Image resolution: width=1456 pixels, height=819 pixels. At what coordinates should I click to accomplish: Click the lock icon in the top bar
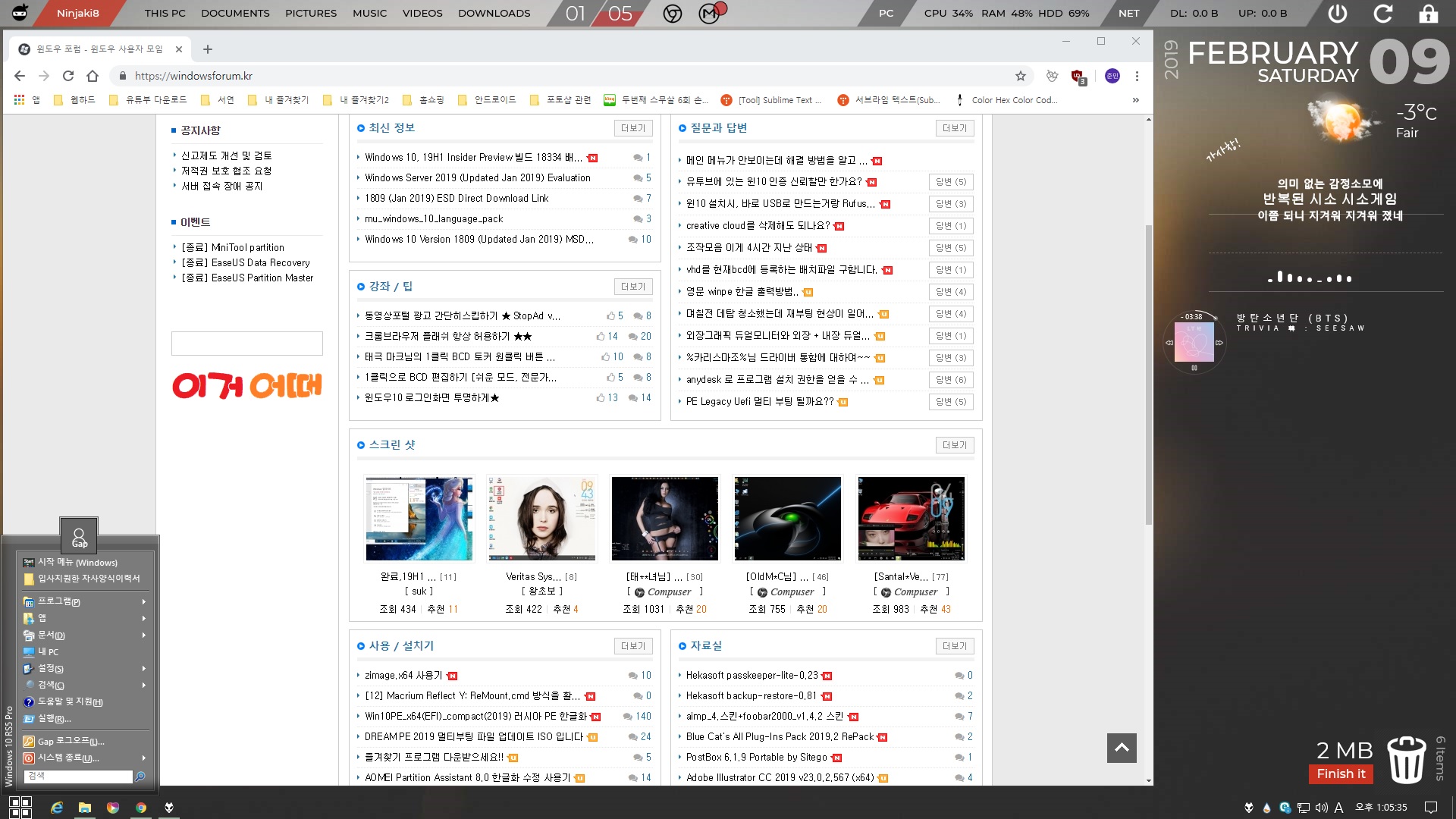tap(1429, 13)
